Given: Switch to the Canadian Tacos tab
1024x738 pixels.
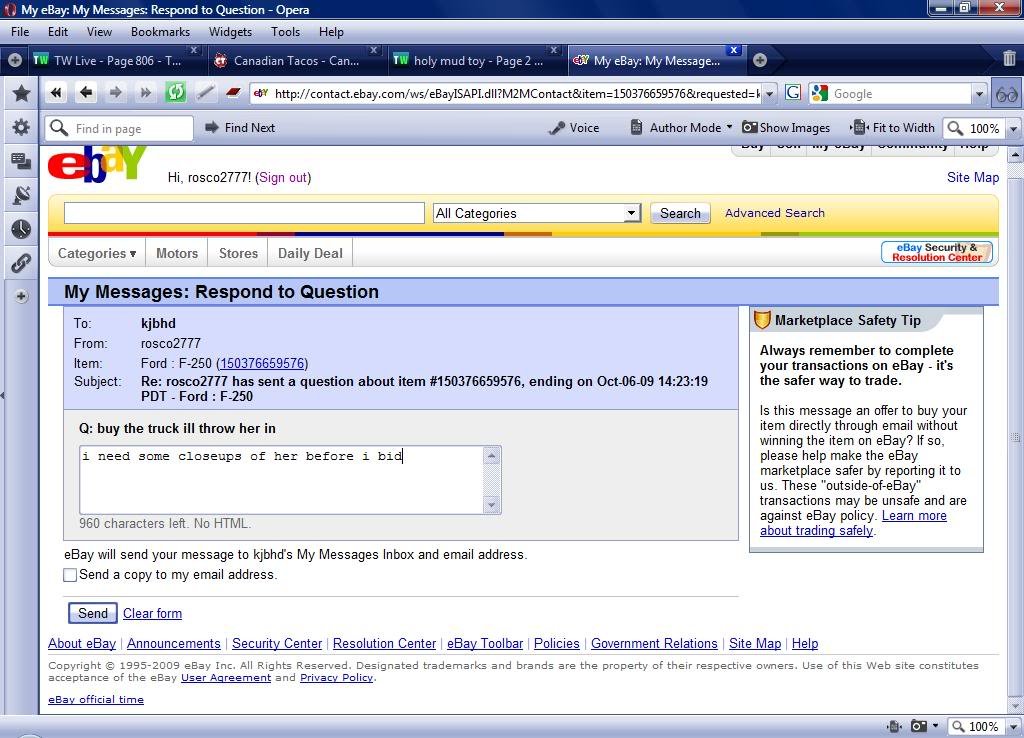Looking at the screenshot, I should click(295, 61).
